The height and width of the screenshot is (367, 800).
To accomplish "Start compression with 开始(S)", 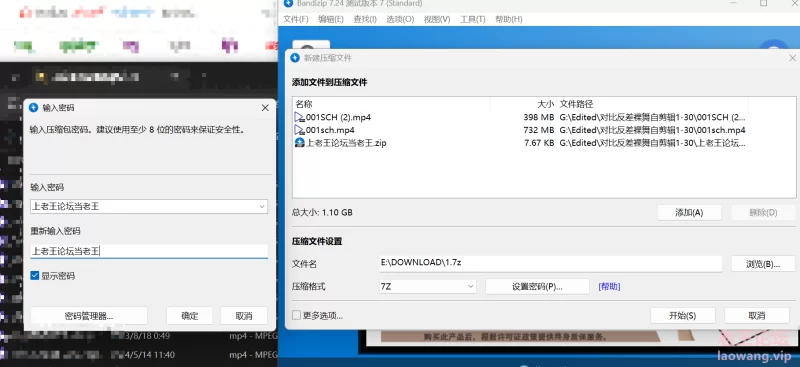I will pyautogui.click(x=683, y=315).
